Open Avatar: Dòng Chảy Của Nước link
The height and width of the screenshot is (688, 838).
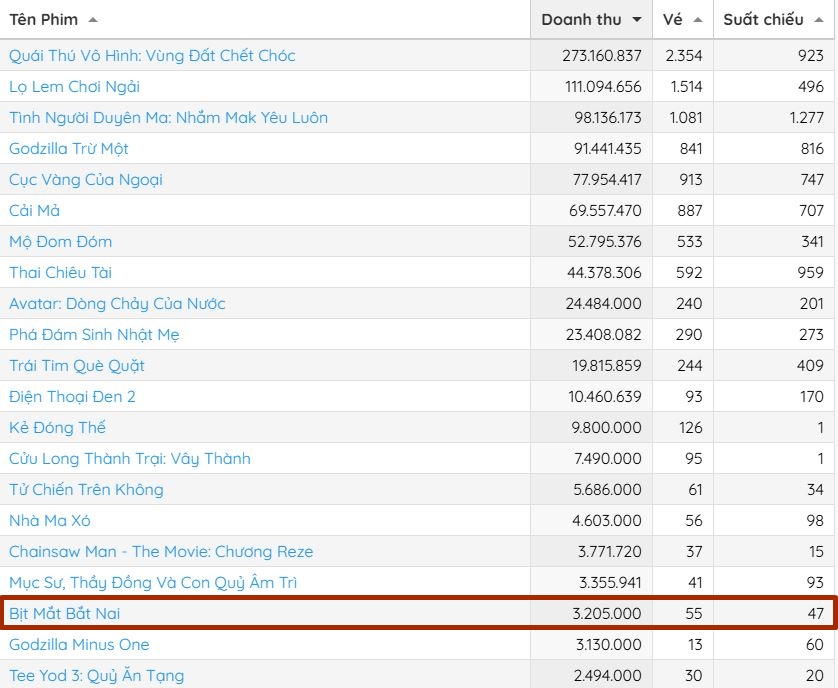pos(117,304)
